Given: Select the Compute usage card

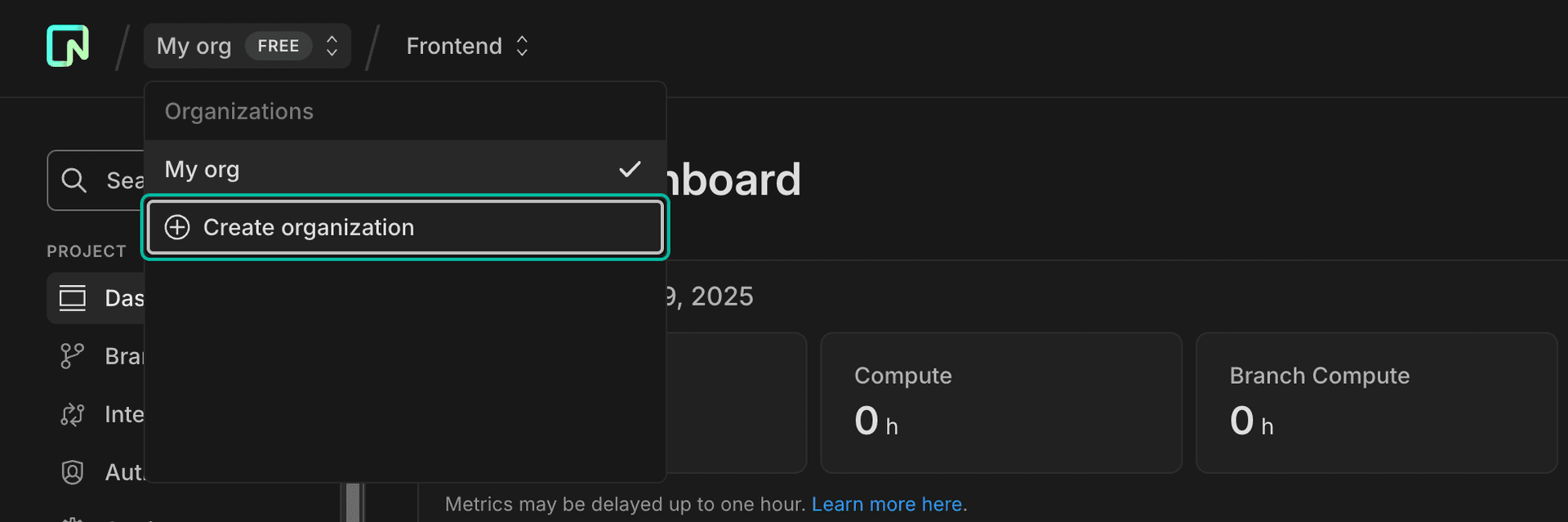Looking at the screenshot, I should pyautogui.click(x=1001, y=402).
